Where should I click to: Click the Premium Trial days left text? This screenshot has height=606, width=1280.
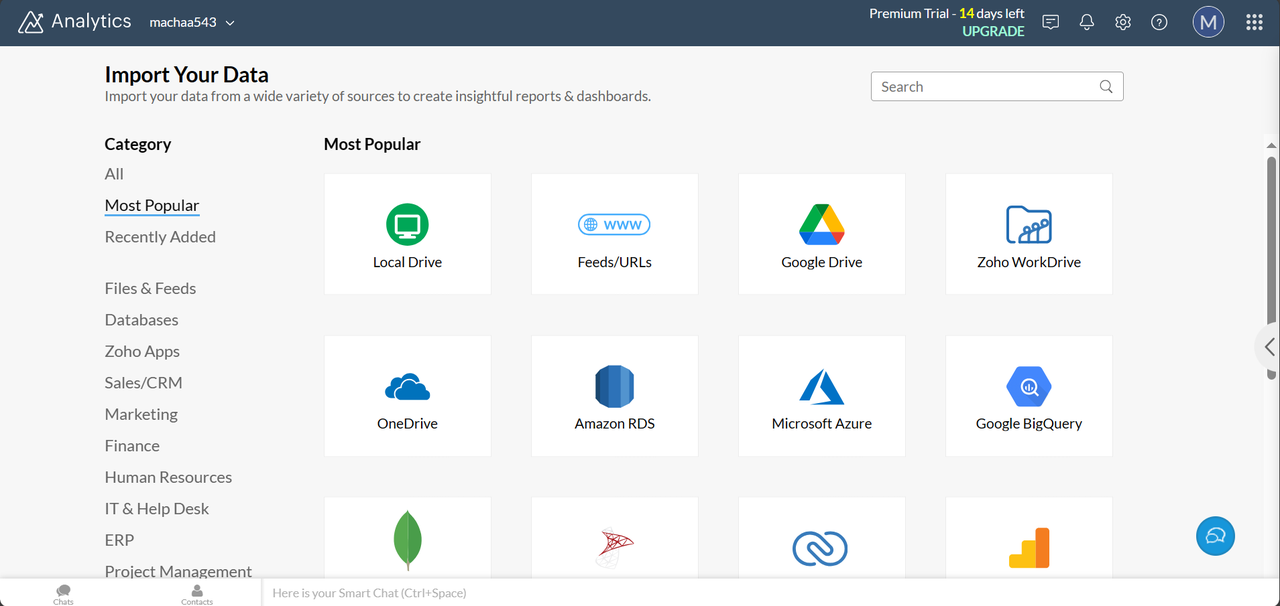[947, 14]
